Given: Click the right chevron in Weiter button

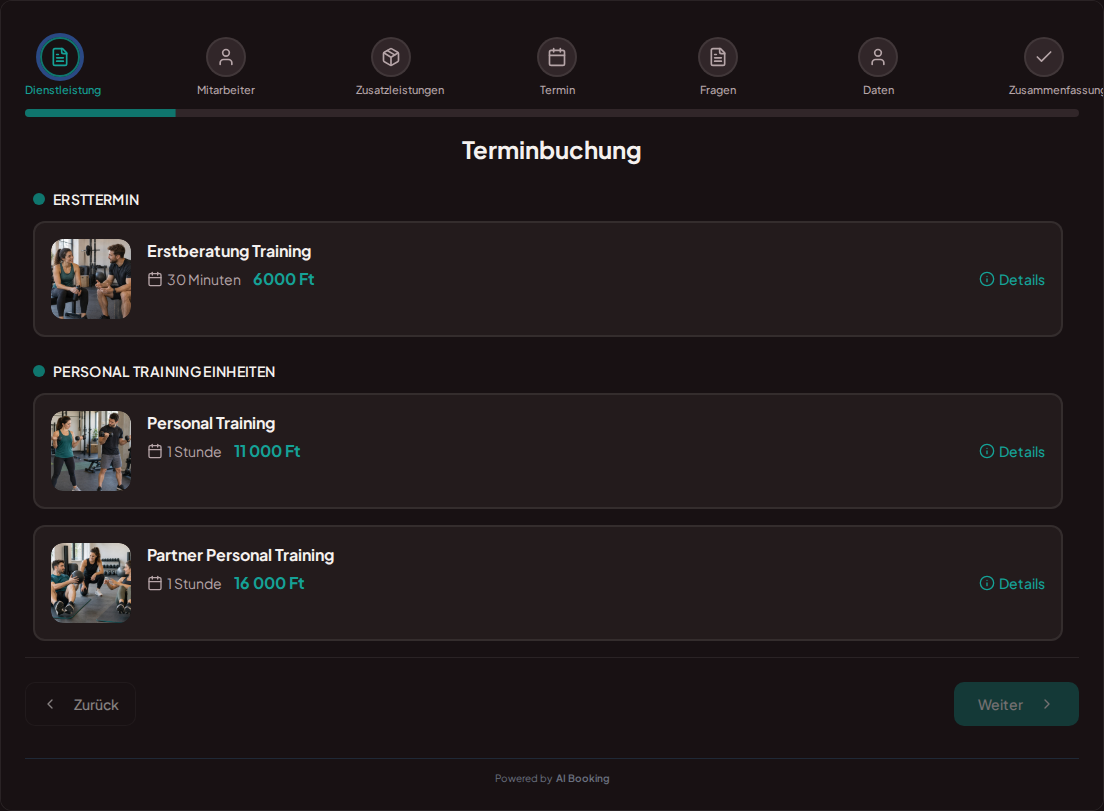Looking at the screenshot, I should click(1047, 704).
